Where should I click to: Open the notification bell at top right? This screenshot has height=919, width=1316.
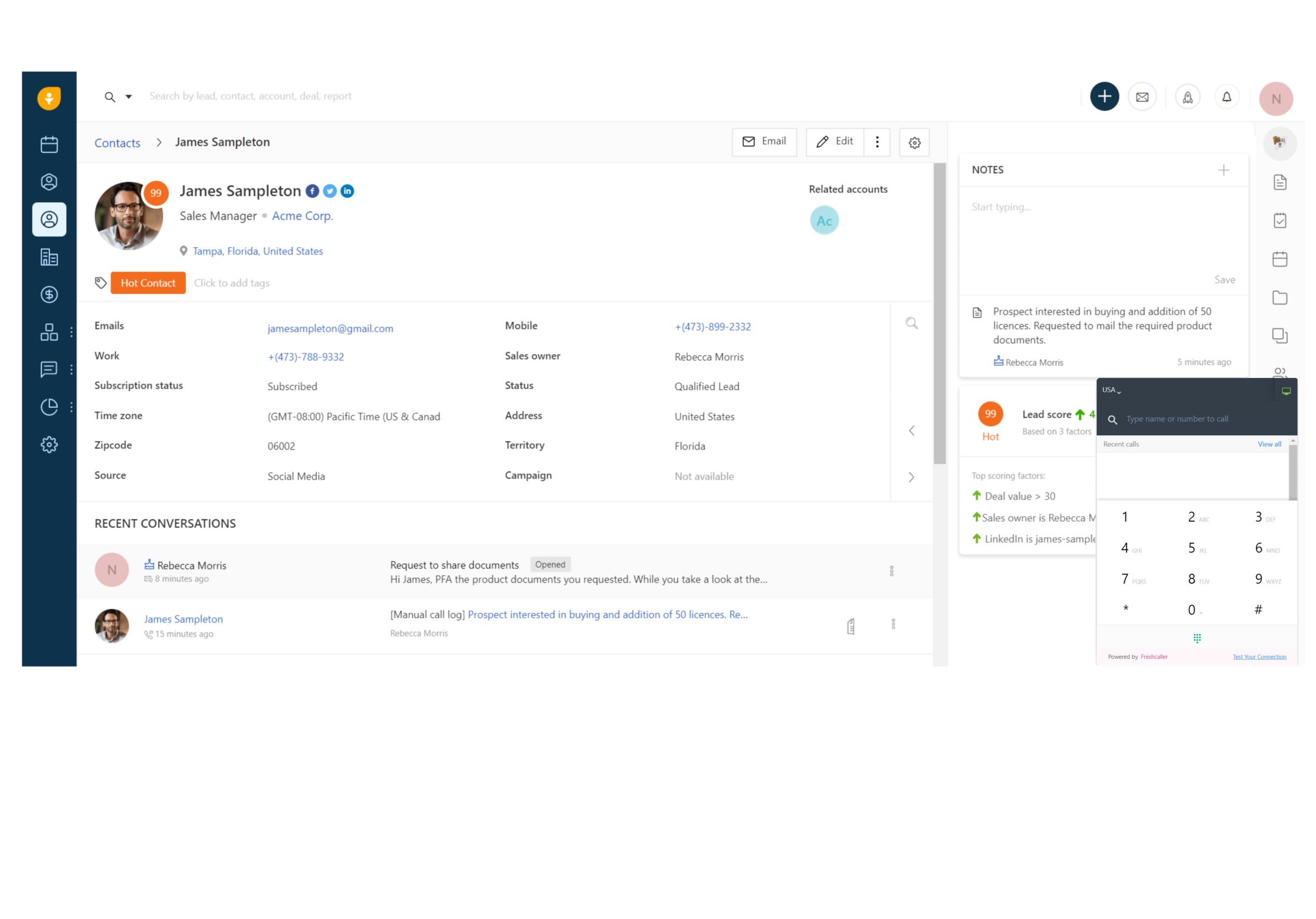pyautogui.click(x=1227, y=96)
